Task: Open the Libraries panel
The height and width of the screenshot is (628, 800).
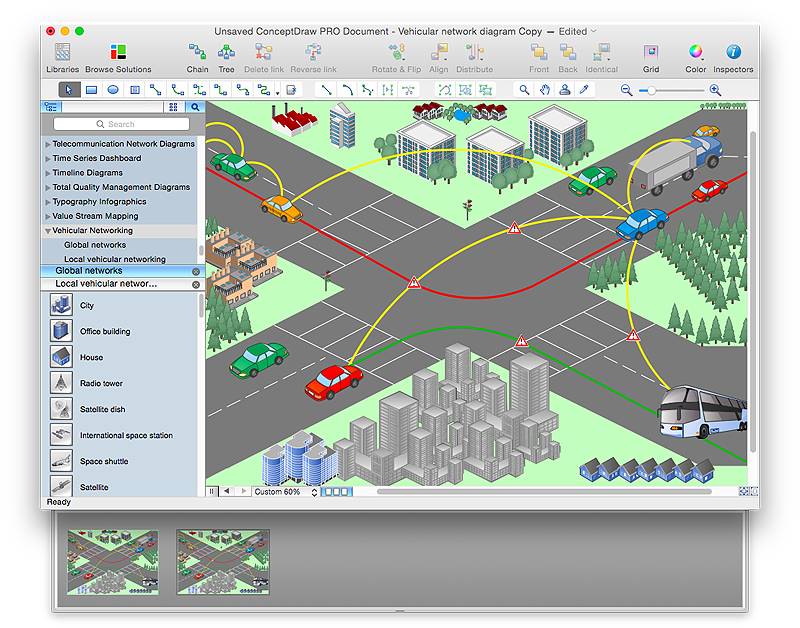Action: click(62, 58)
